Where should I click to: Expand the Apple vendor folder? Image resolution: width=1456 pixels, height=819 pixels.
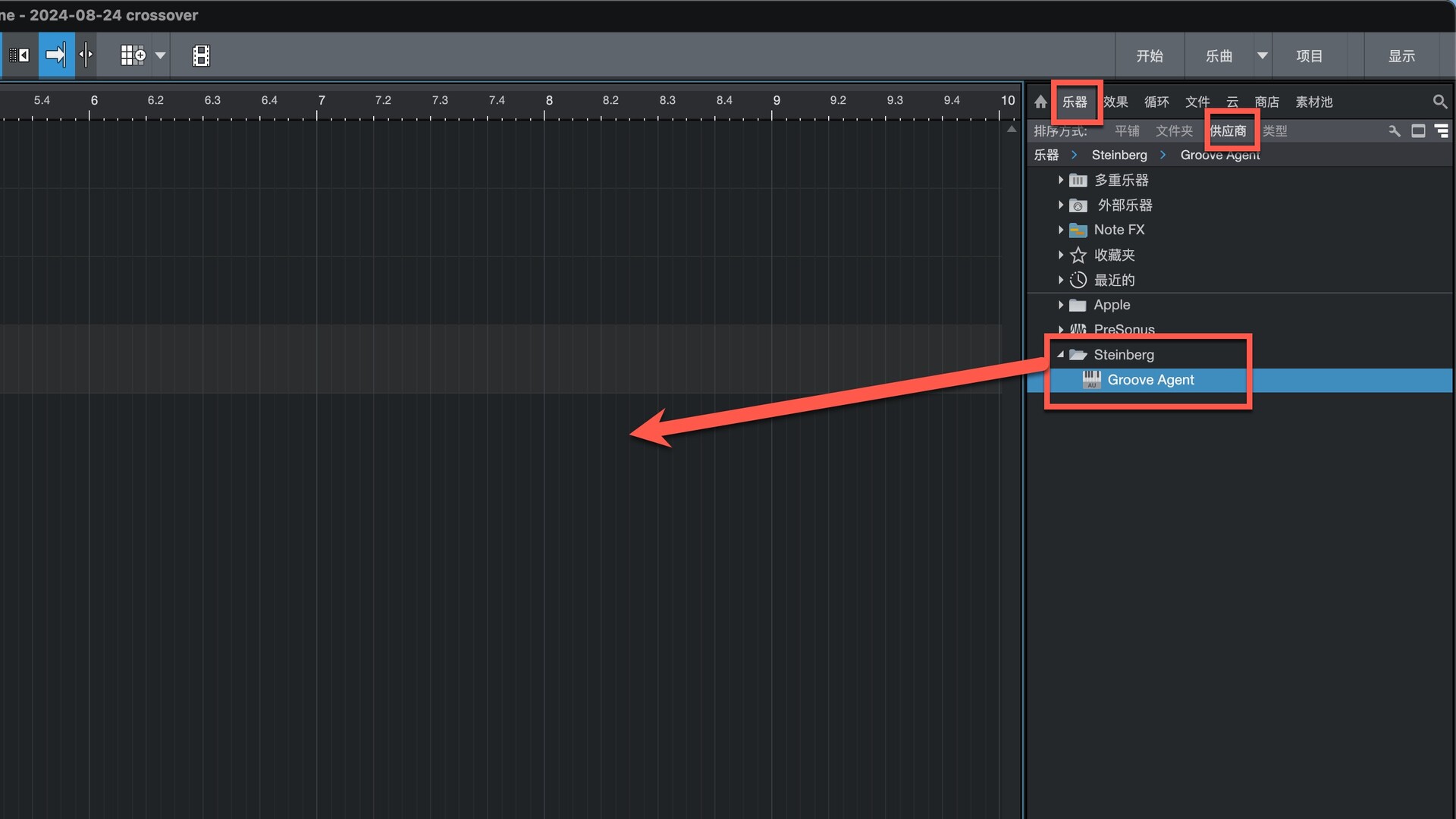(x=1060, y=305)
